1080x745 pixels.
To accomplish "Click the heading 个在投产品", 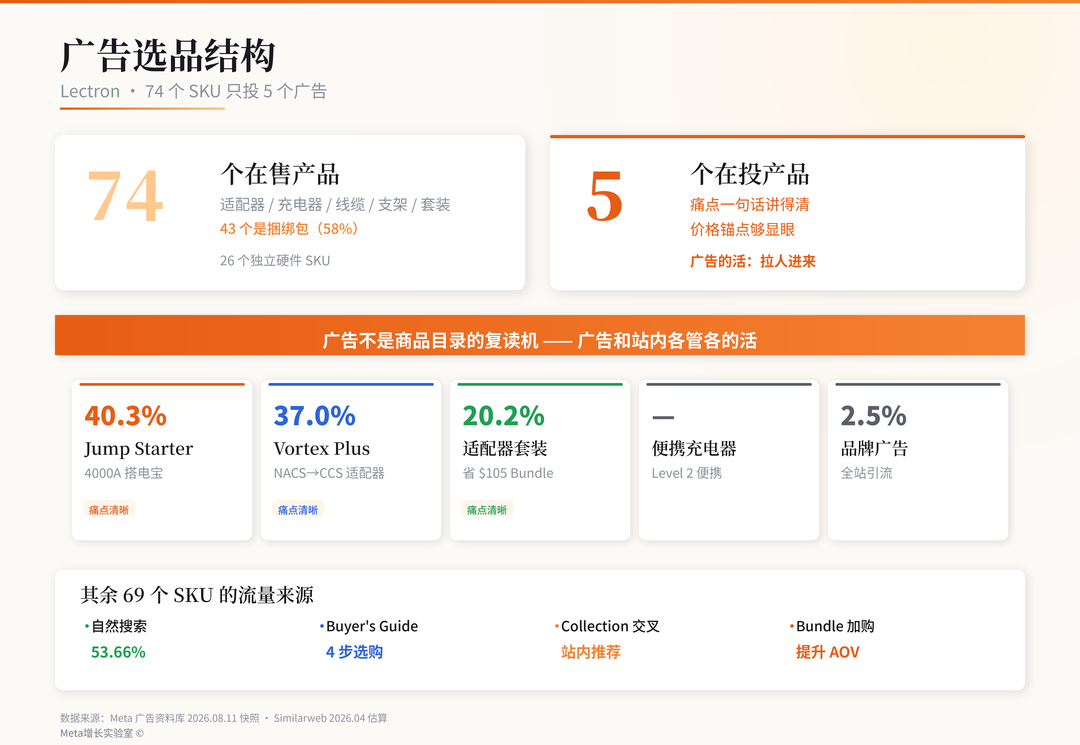I will tap(749, 174).
